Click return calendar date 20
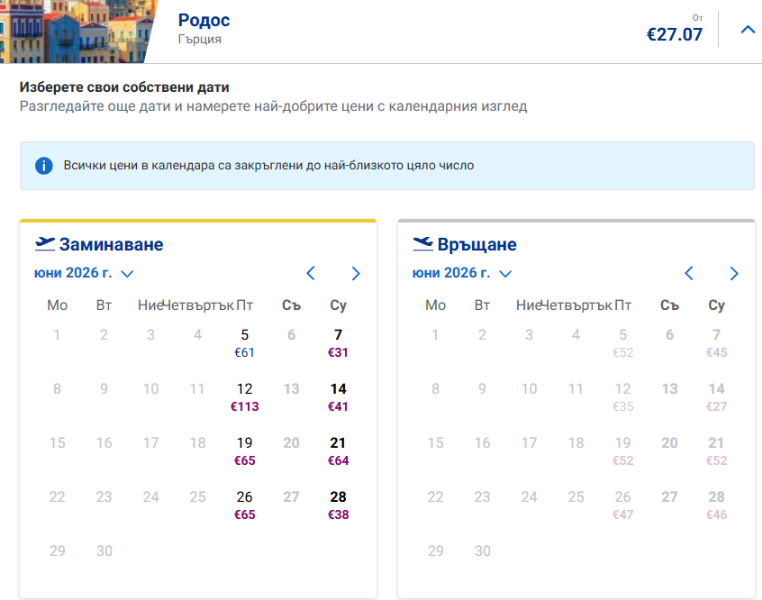The image size is (762, 600). coord(670,443)
